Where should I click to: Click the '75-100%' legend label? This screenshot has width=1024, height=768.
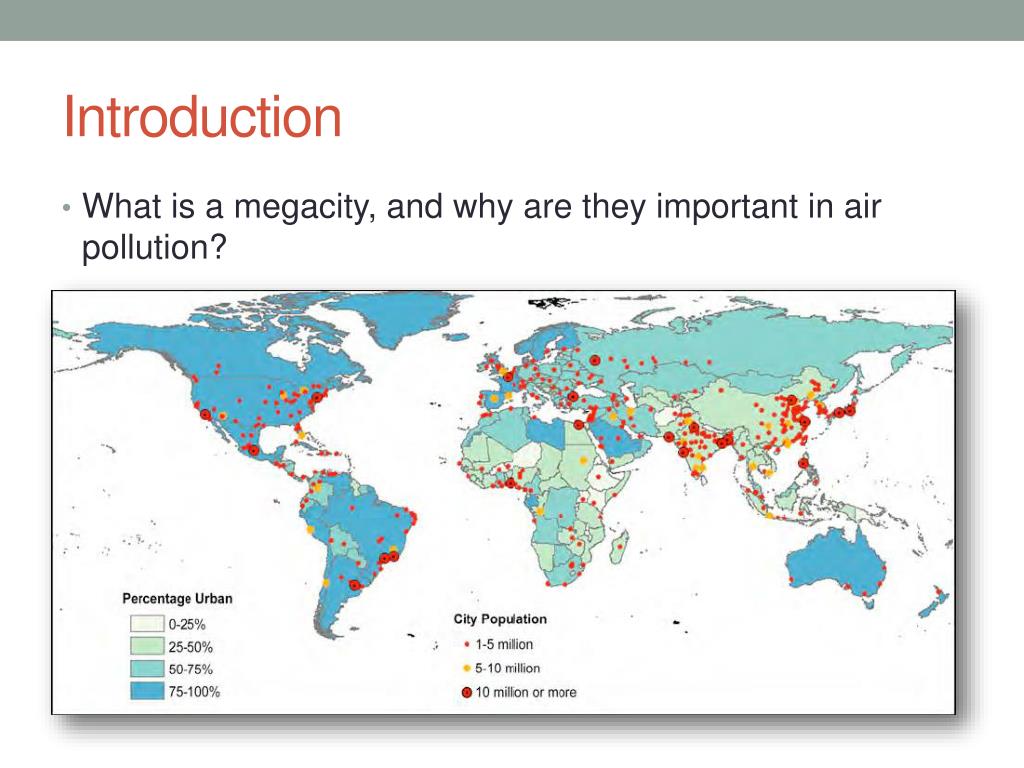tap(194, 692)
